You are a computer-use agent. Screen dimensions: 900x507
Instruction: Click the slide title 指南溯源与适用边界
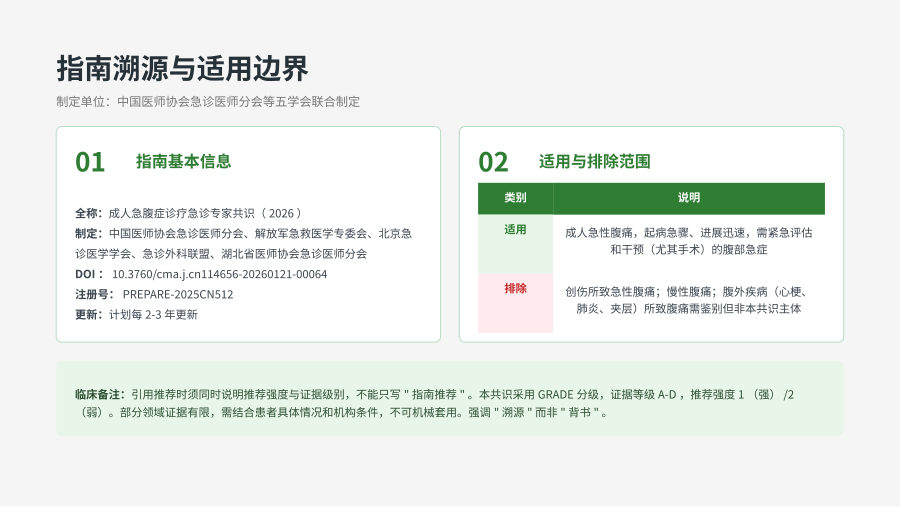(182, 69)
